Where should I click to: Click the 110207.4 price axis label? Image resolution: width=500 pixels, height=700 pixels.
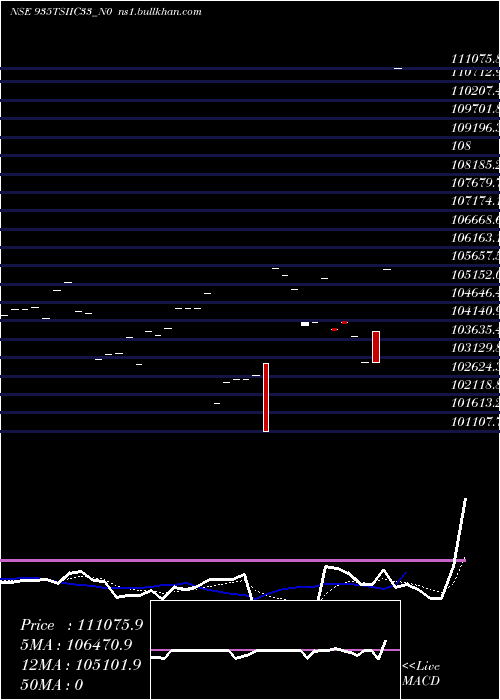pyautogui.click(x=475, y=92)
